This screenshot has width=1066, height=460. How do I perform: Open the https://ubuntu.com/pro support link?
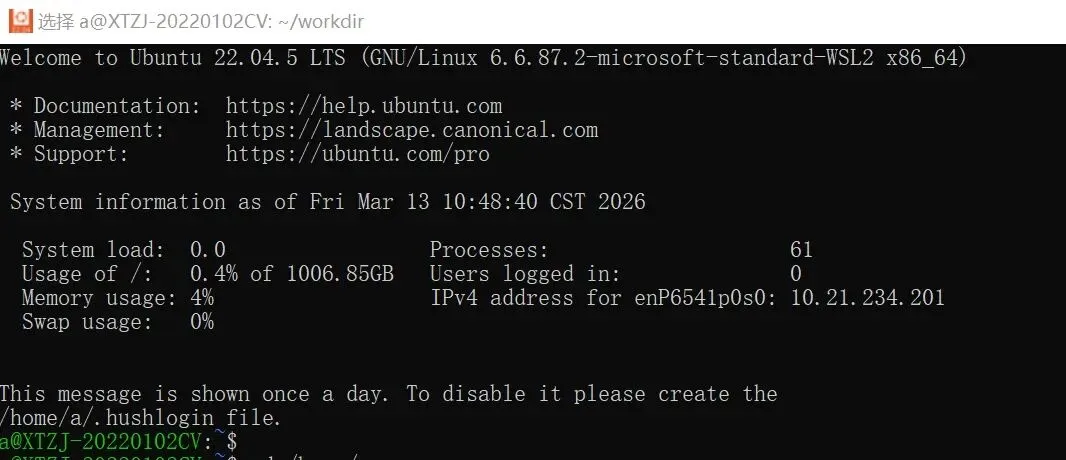coord(357,154)
